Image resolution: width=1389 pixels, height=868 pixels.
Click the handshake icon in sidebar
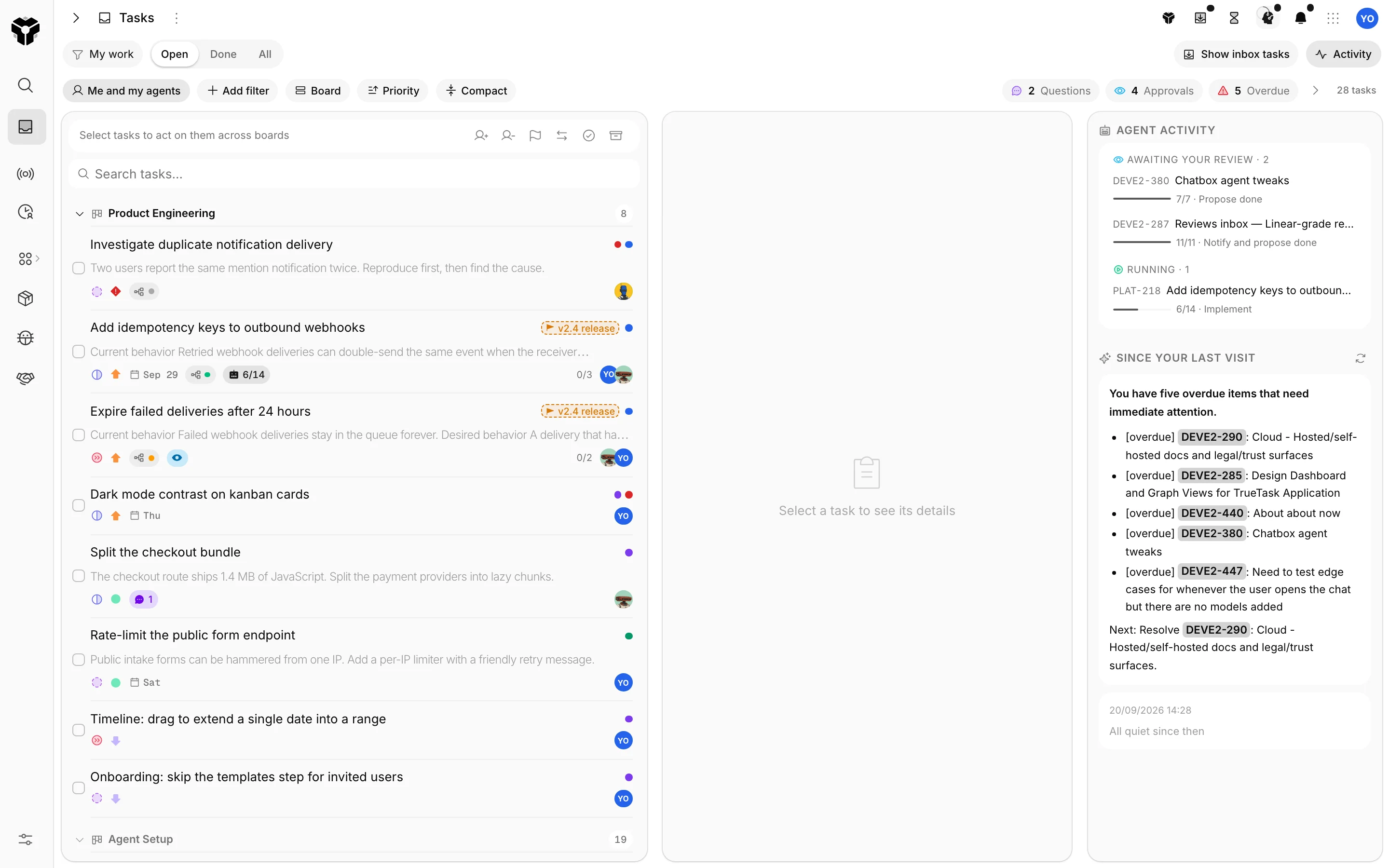25,378
